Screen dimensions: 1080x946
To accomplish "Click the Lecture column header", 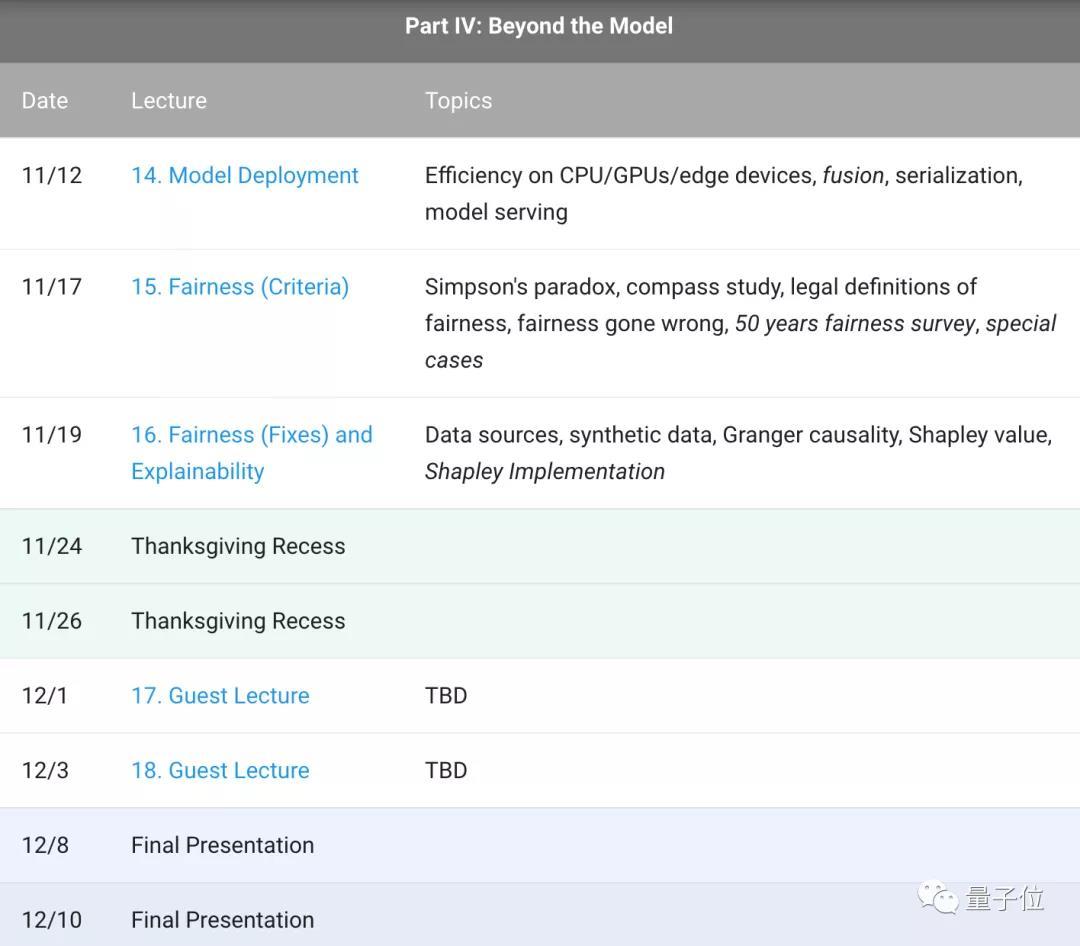I will (169, 100).
